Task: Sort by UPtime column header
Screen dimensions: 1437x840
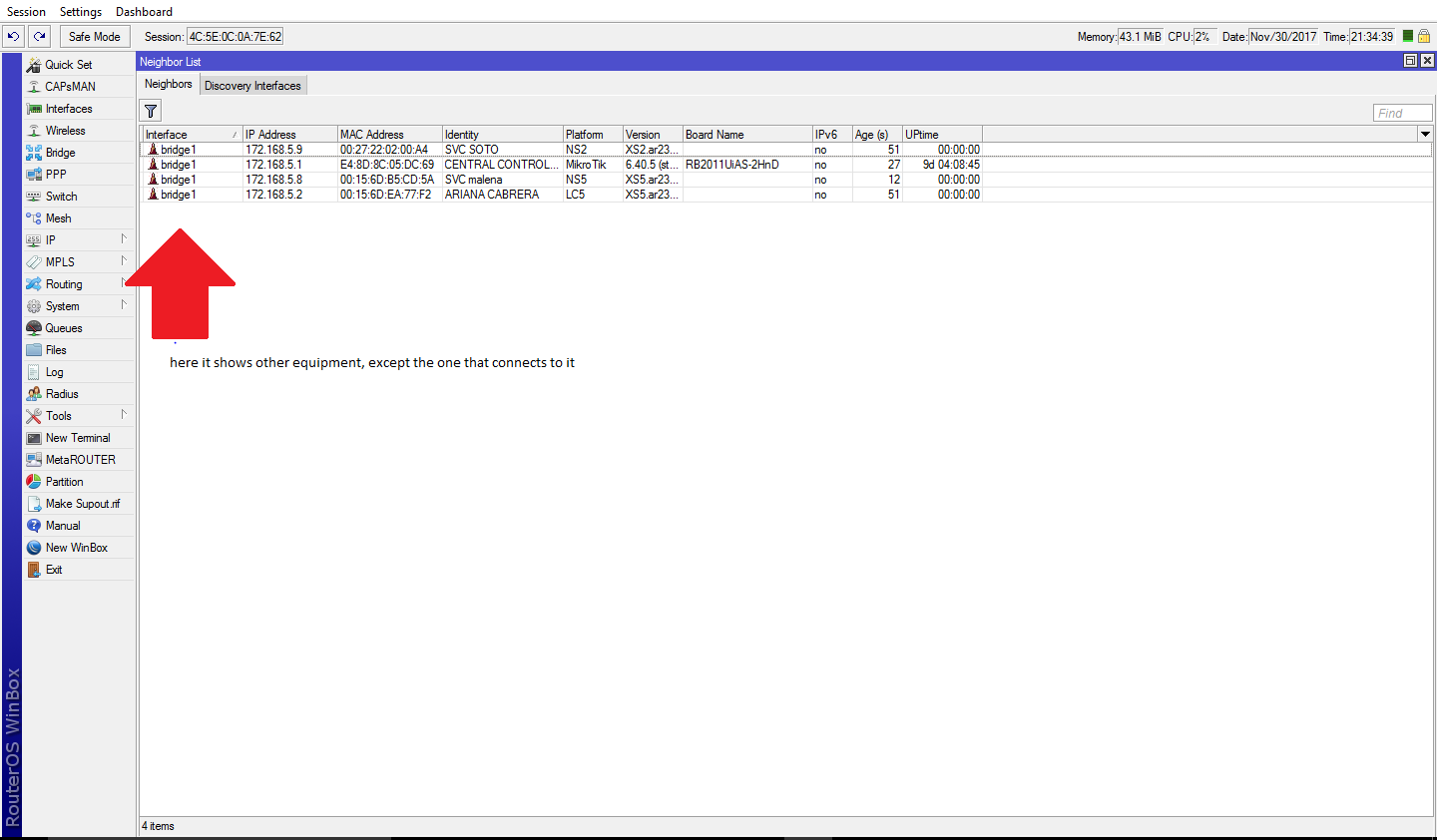Action: [942, 134]
